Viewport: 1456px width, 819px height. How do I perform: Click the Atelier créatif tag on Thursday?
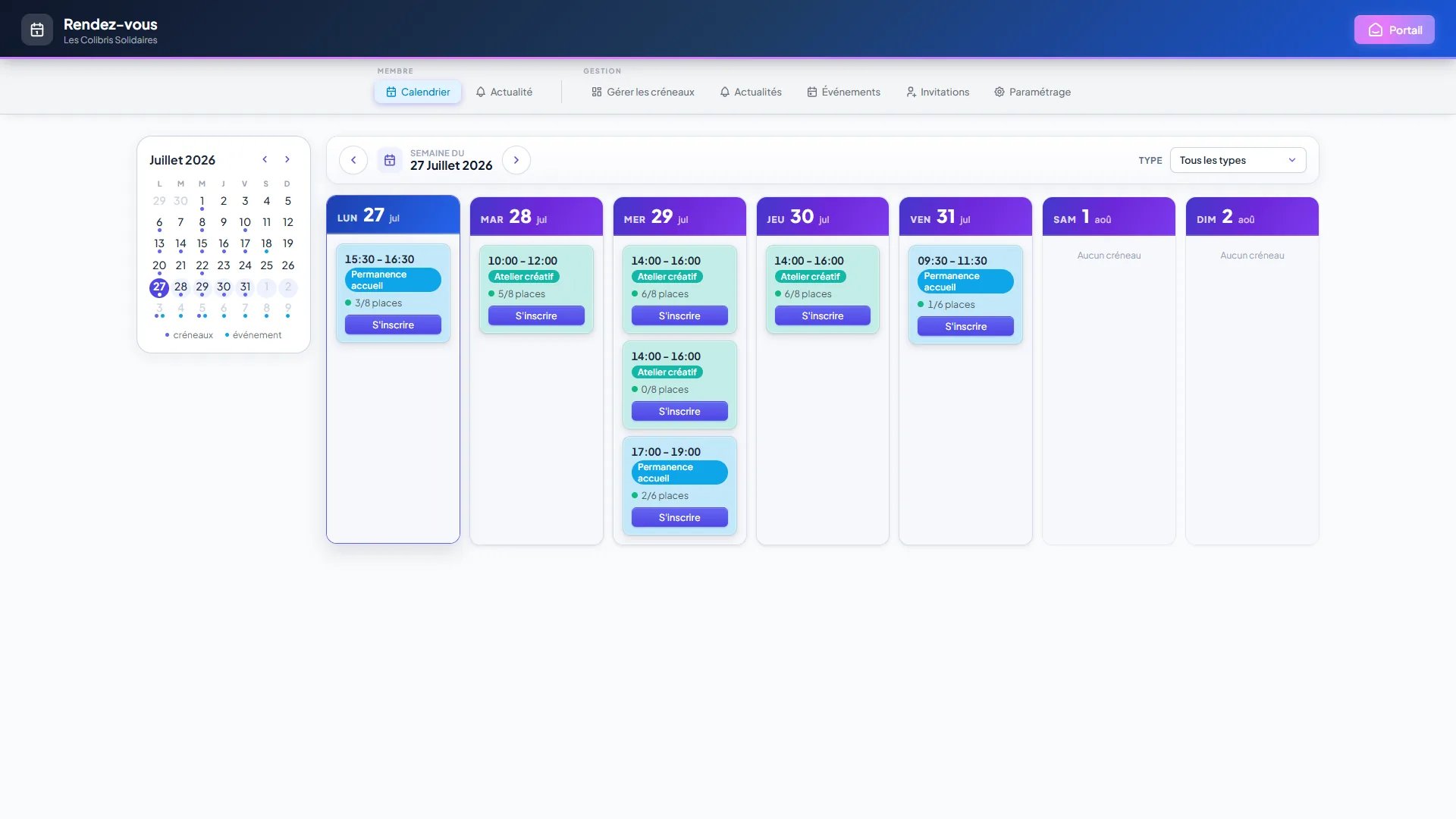[x=810, y=277]
